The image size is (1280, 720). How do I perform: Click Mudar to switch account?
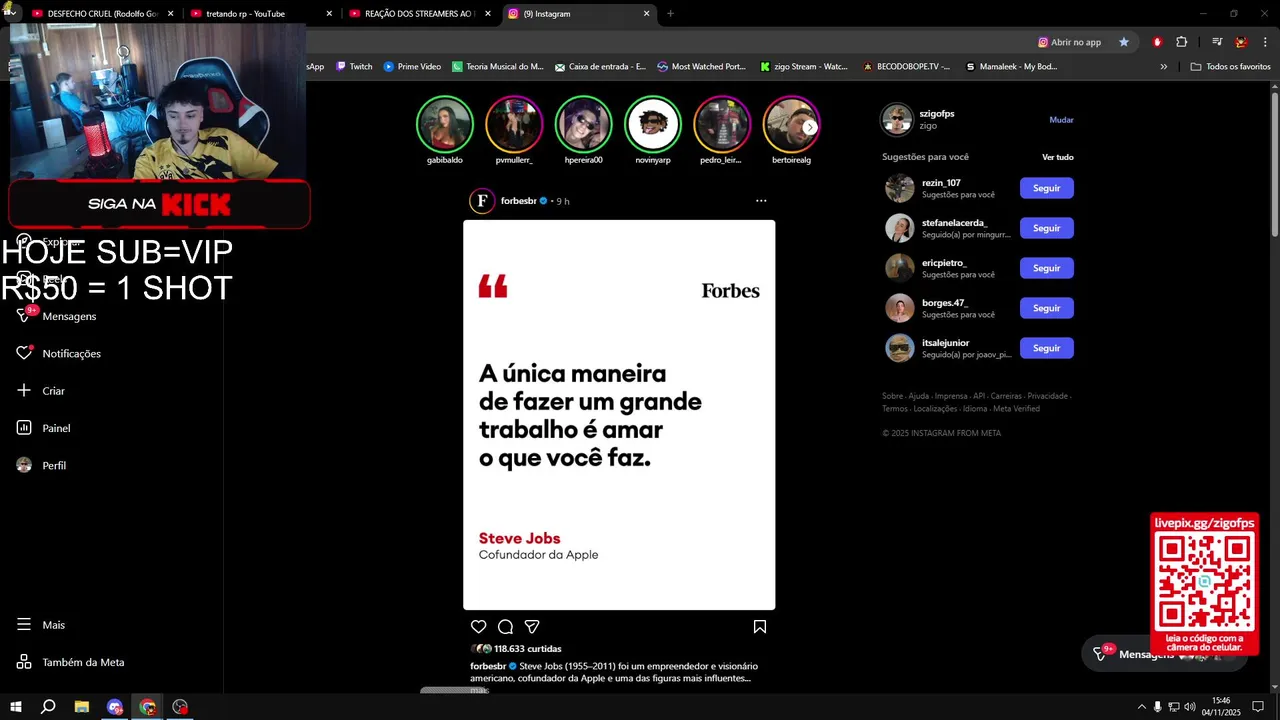(1061, 120)
